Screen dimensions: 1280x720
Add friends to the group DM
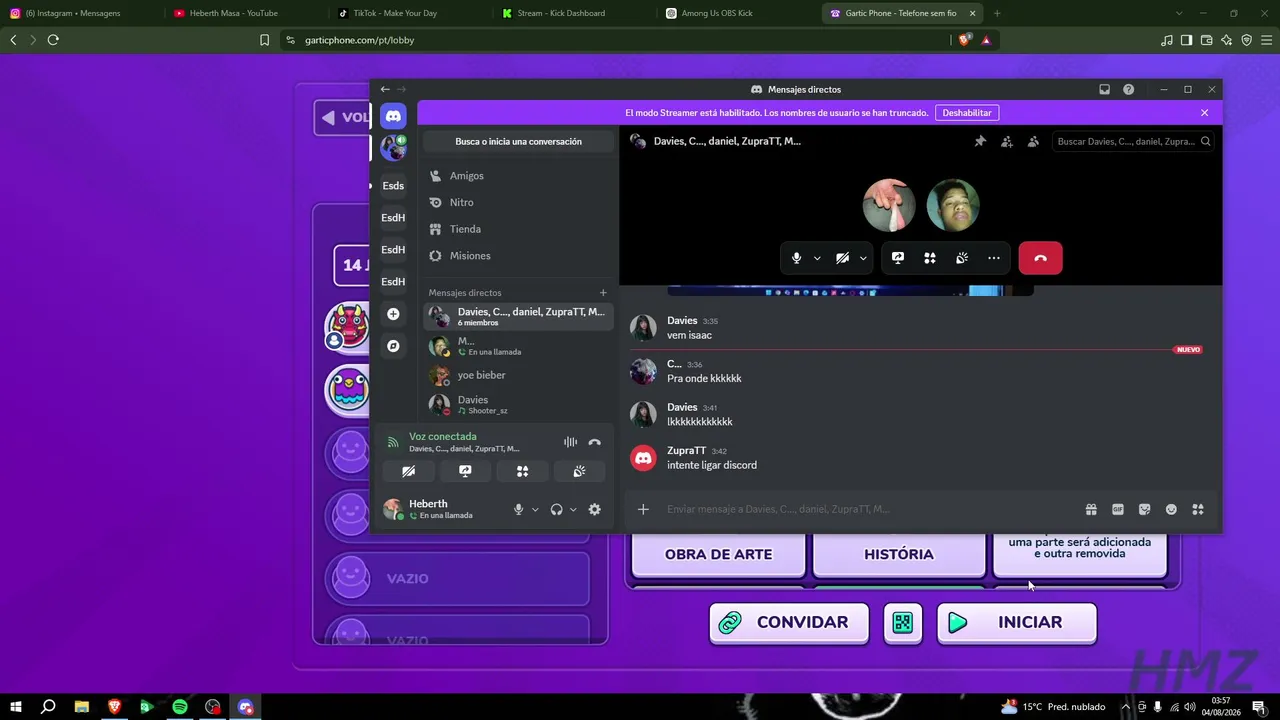(x=1007, y=141)
